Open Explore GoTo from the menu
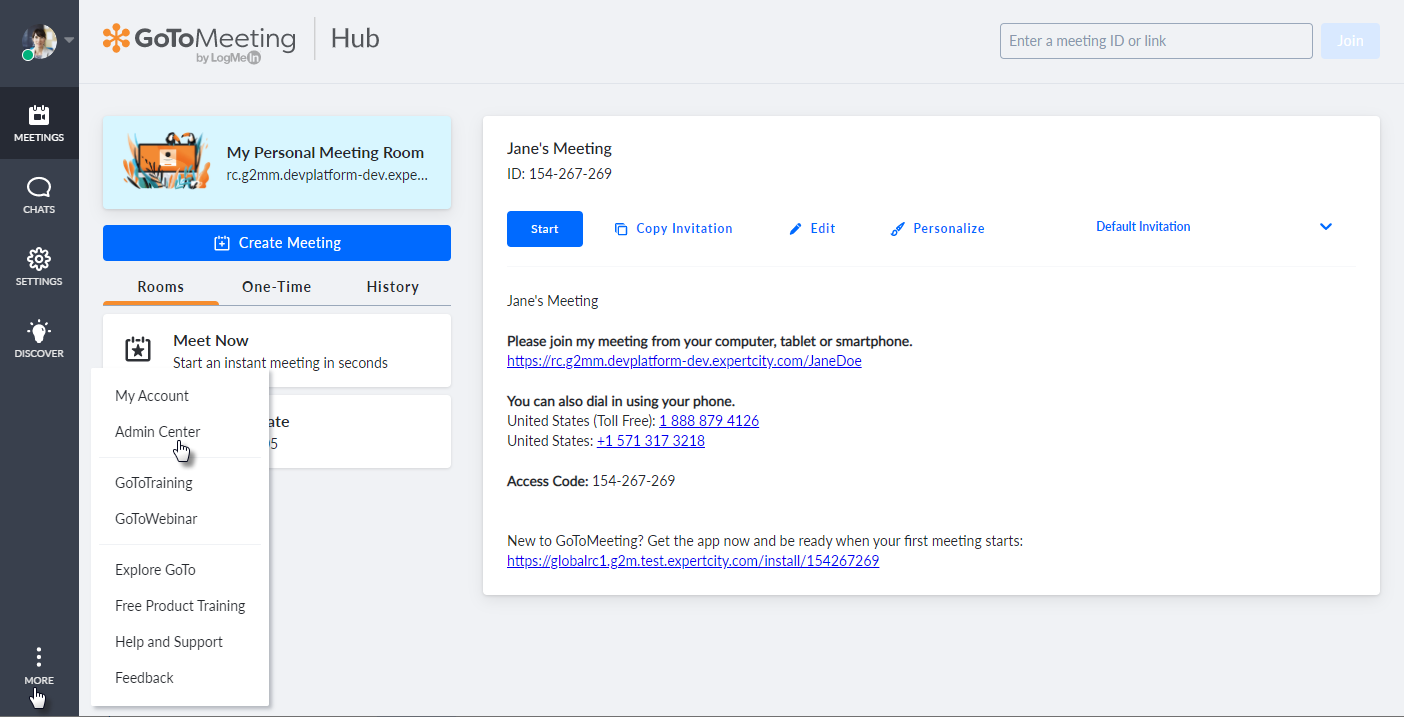This screenshot has height=717, width=1404. coord(155,570)
